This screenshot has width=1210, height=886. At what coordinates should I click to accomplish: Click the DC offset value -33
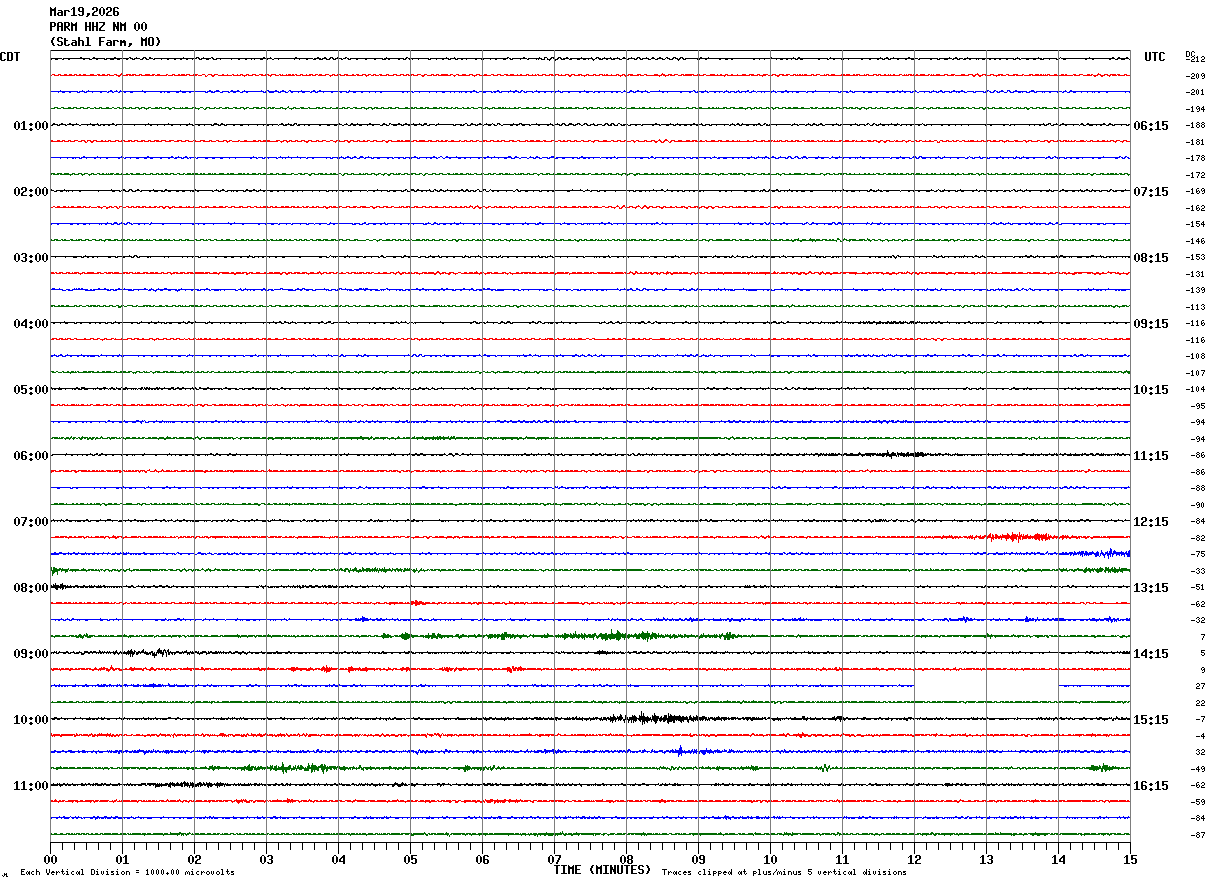click(x=1197, y=571)
